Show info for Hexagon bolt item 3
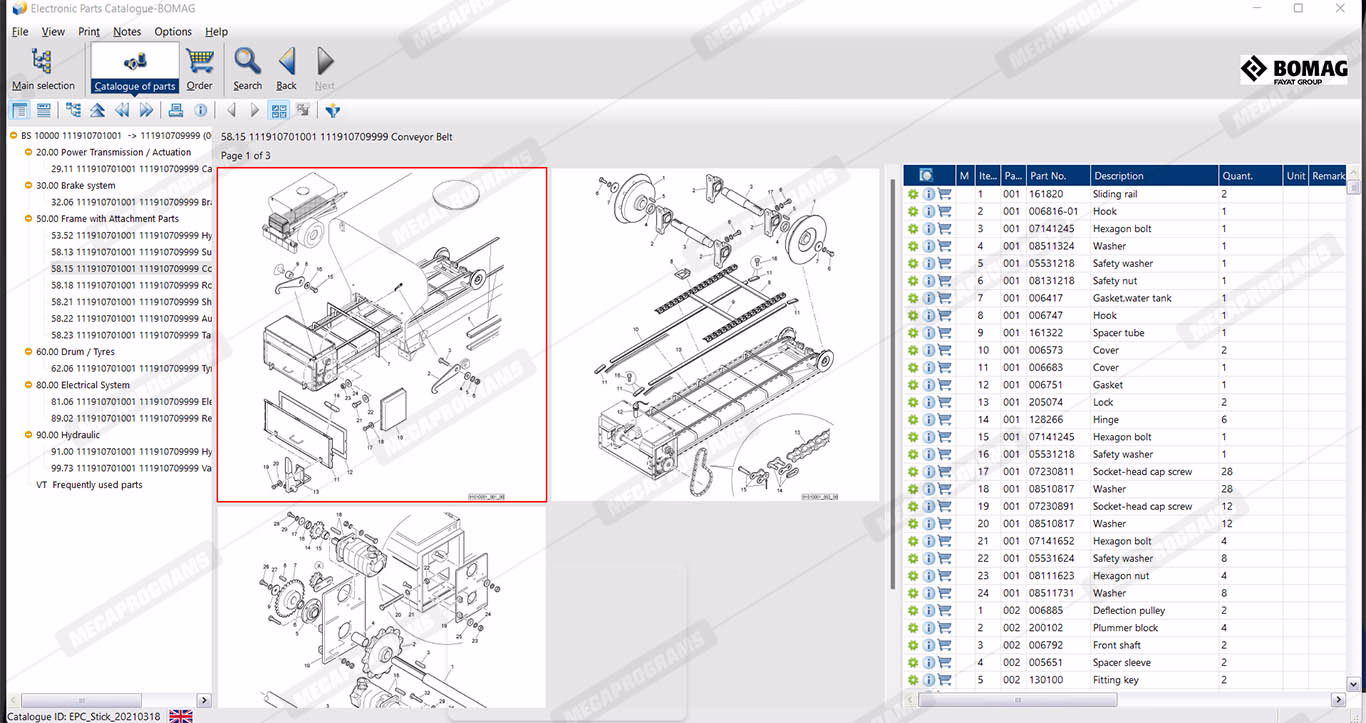 click(x=929, y=229)
